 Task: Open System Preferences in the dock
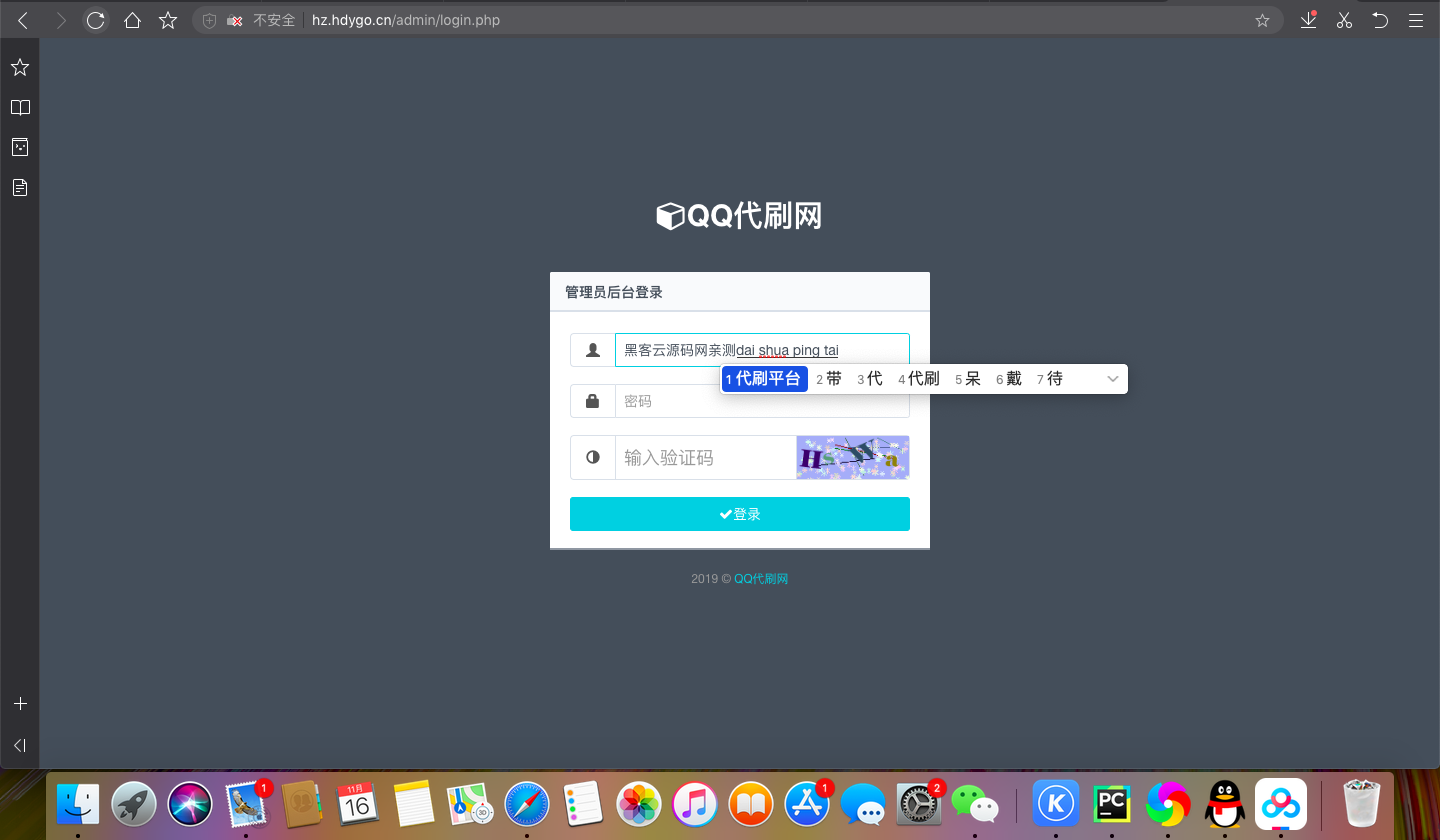918,803
